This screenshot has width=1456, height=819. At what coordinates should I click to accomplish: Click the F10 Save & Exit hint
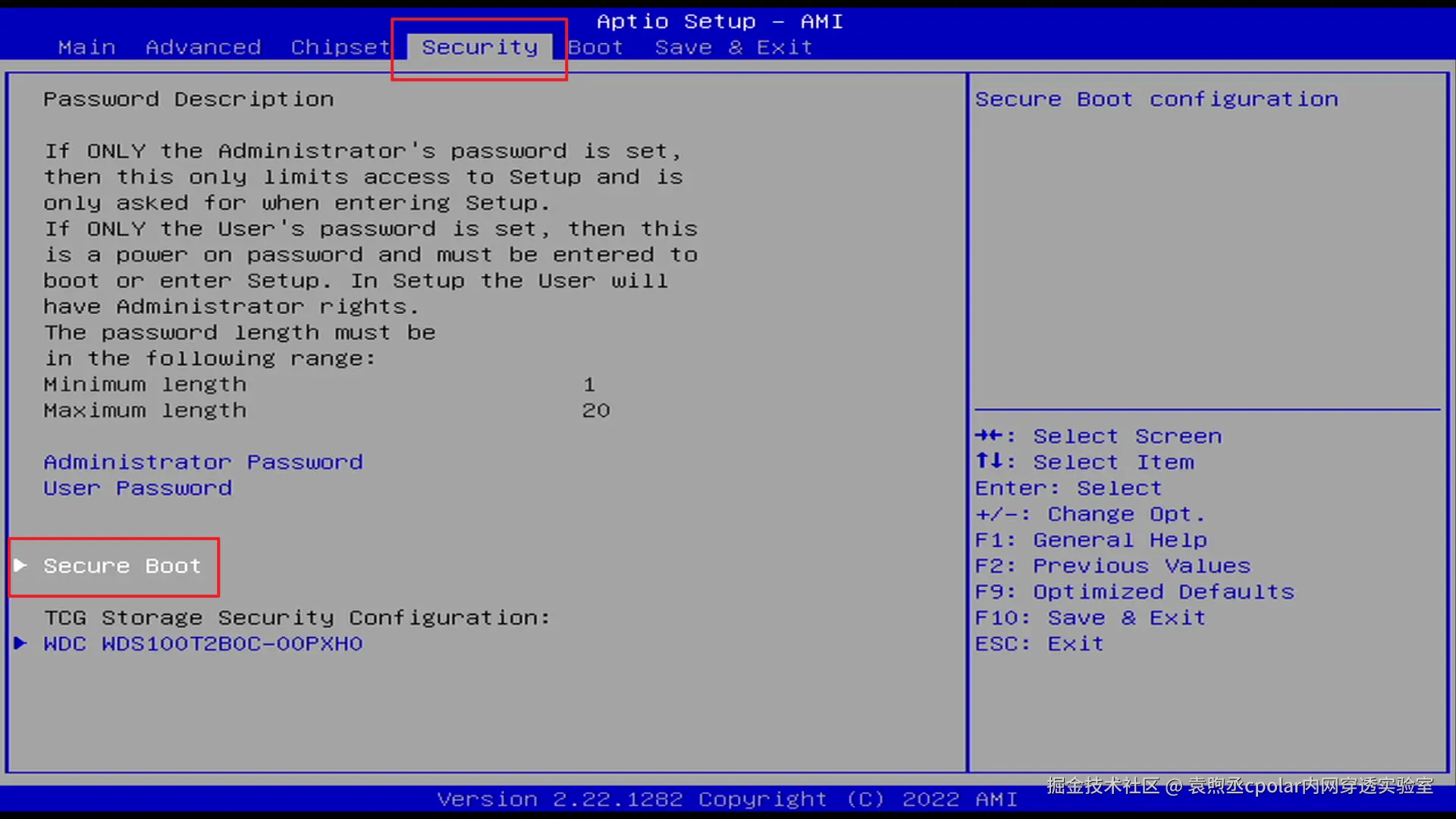point(1090,617)
